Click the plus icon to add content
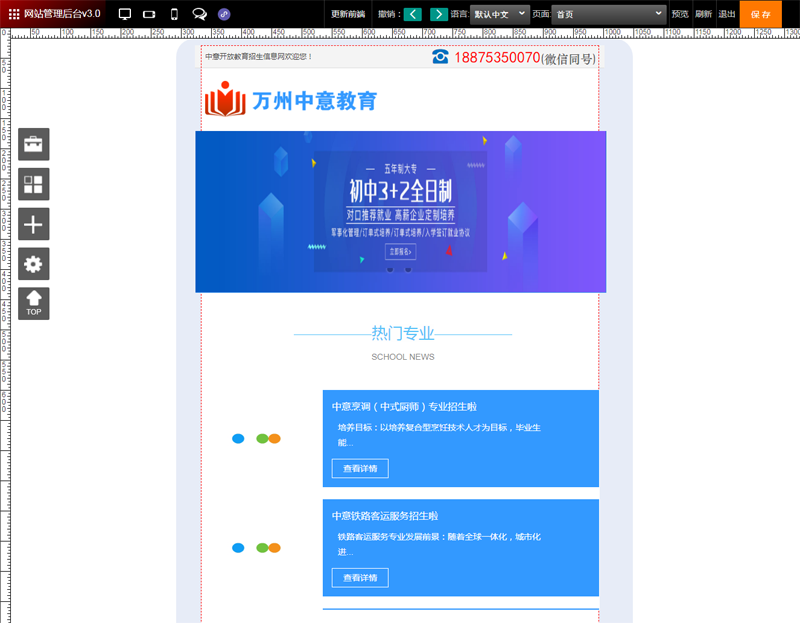 [x=33, y=224]
